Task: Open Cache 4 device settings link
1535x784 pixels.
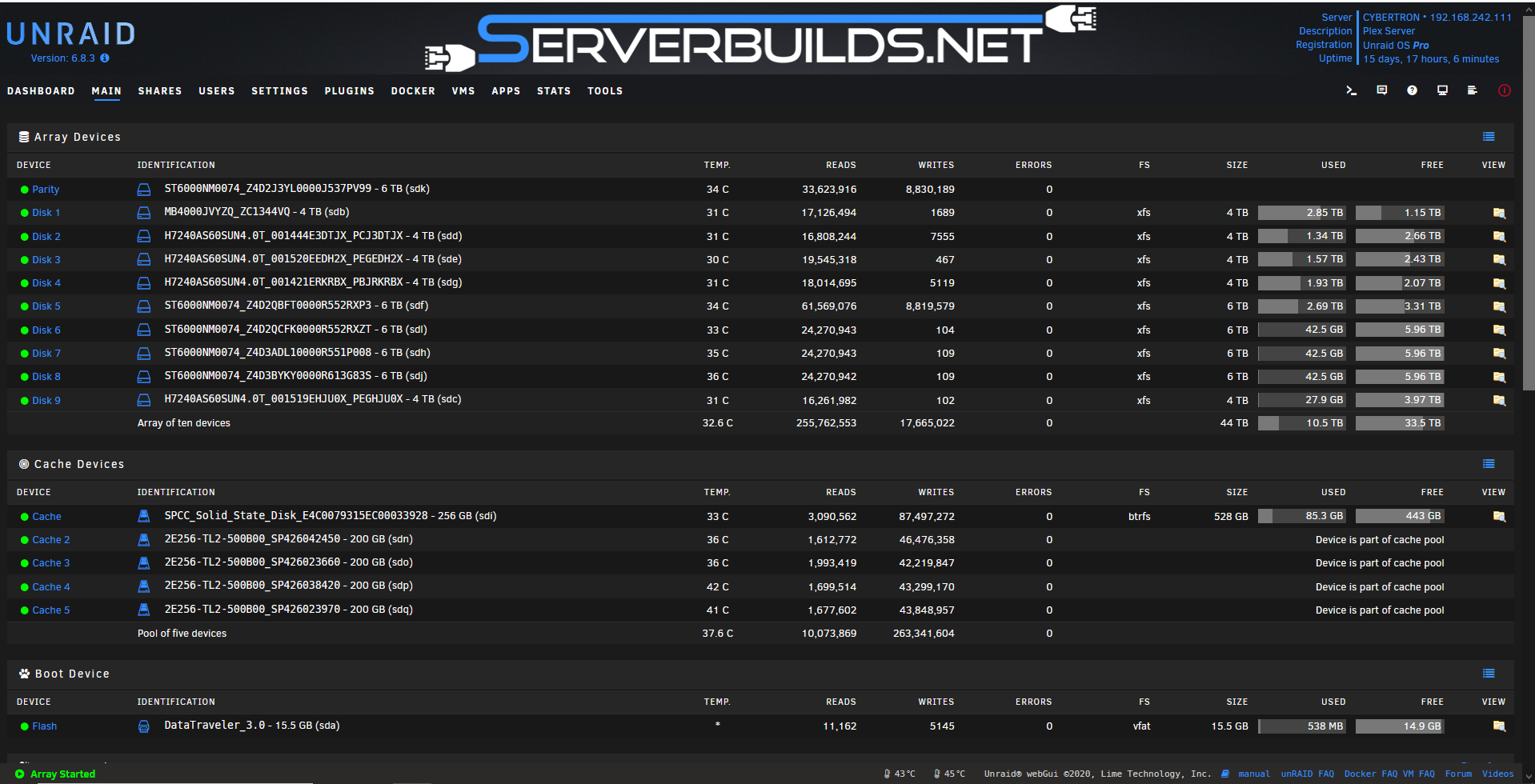Action: (51, 587)
